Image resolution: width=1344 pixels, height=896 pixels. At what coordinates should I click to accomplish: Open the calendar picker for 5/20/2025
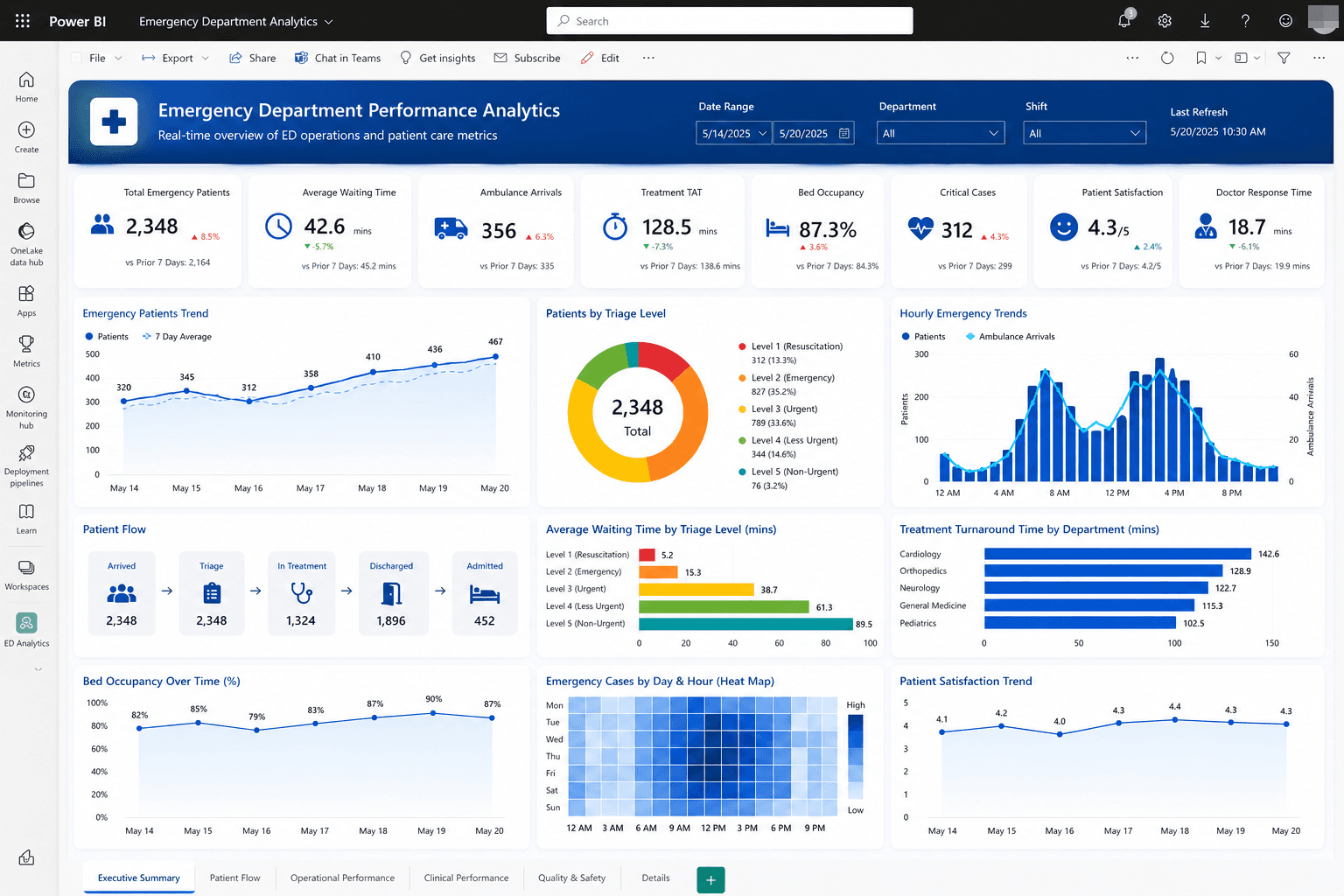click(844, 133)
